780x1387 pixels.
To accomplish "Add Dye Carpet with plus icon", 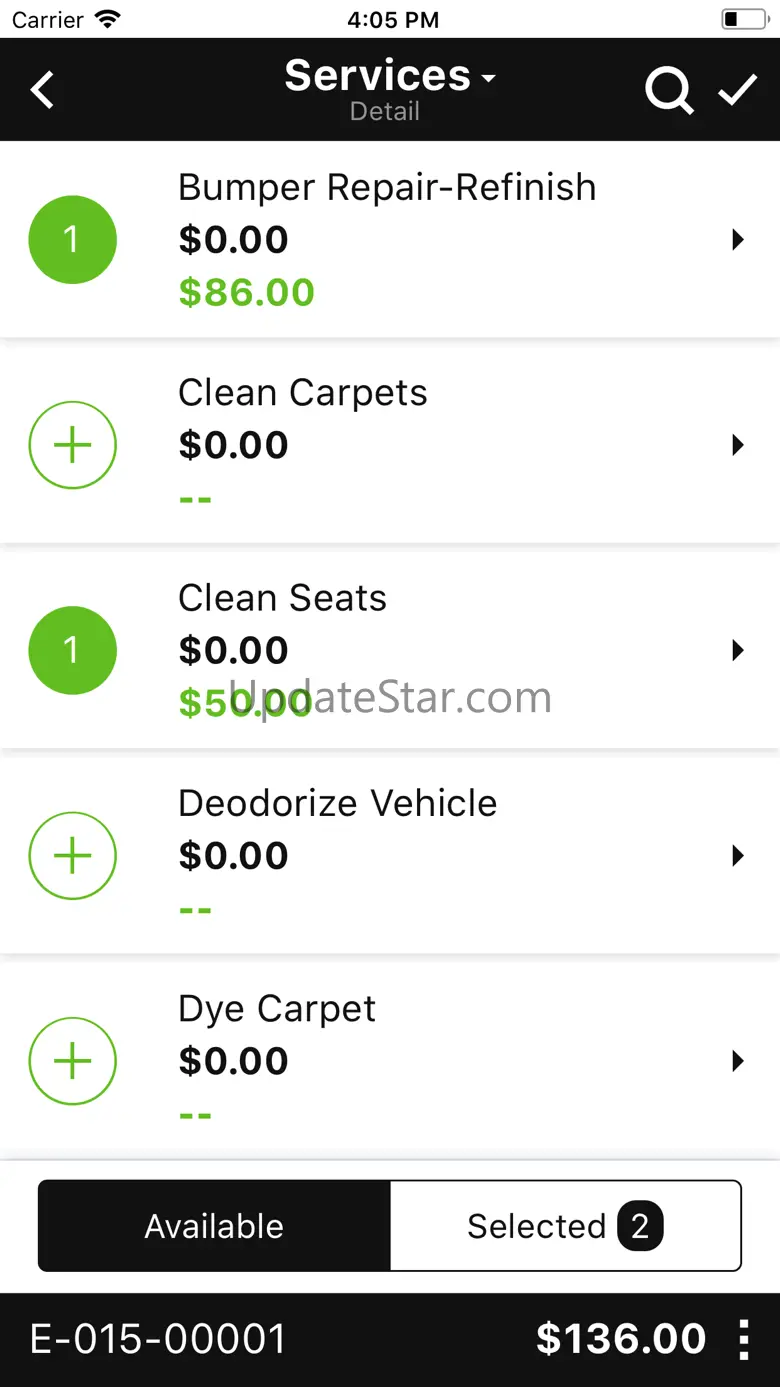I will pyautogui.click(x=72, y=1061).
